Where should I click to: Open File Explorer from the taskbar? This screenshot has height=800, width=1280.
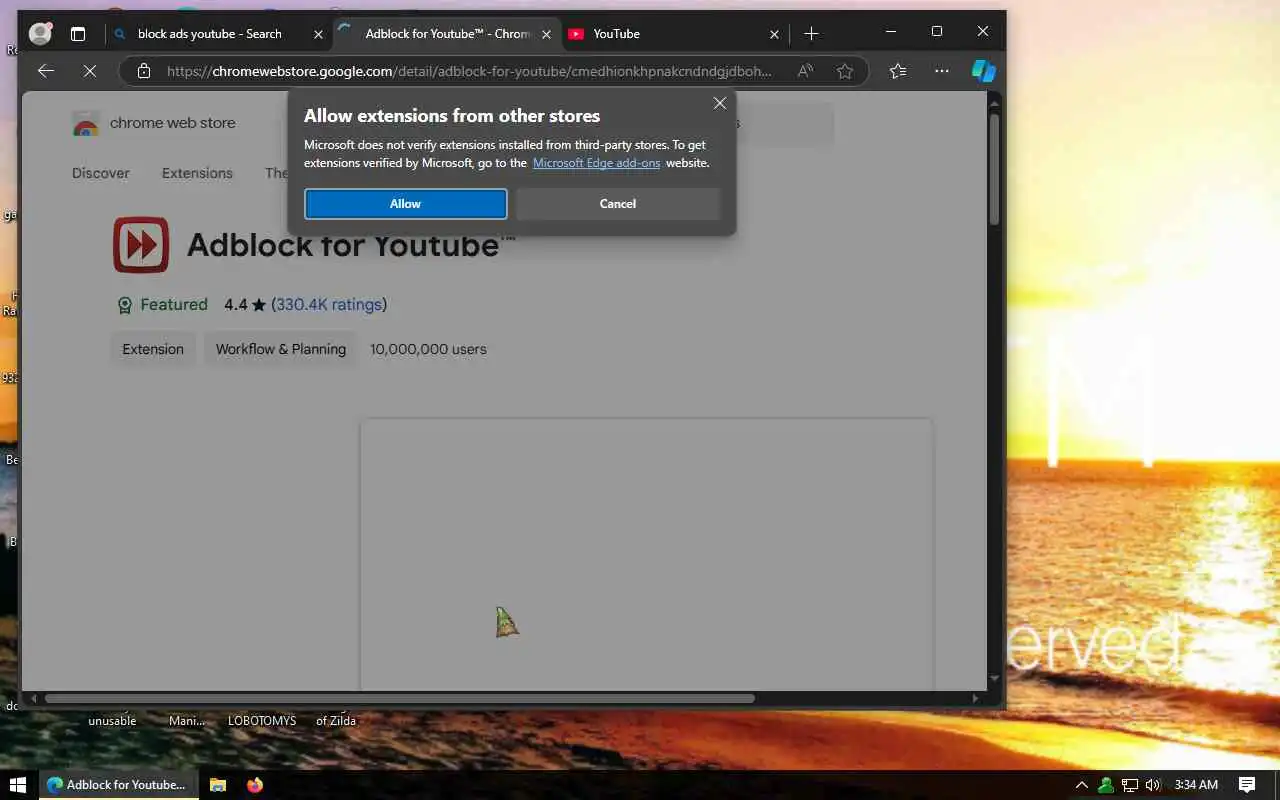pyautogui.click(x=218, y=785)
